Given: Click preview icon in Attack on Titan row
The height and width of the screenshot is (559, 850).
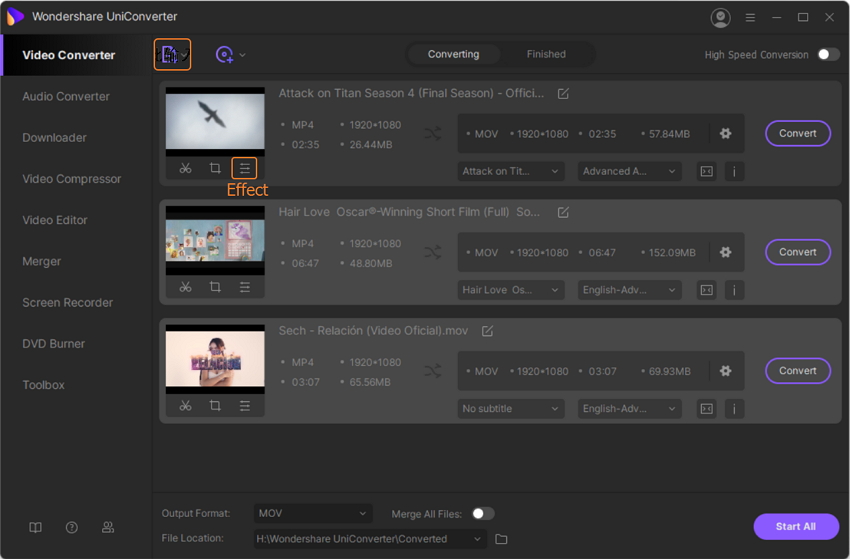Looking at the screenshot, I should pos(706,171).
